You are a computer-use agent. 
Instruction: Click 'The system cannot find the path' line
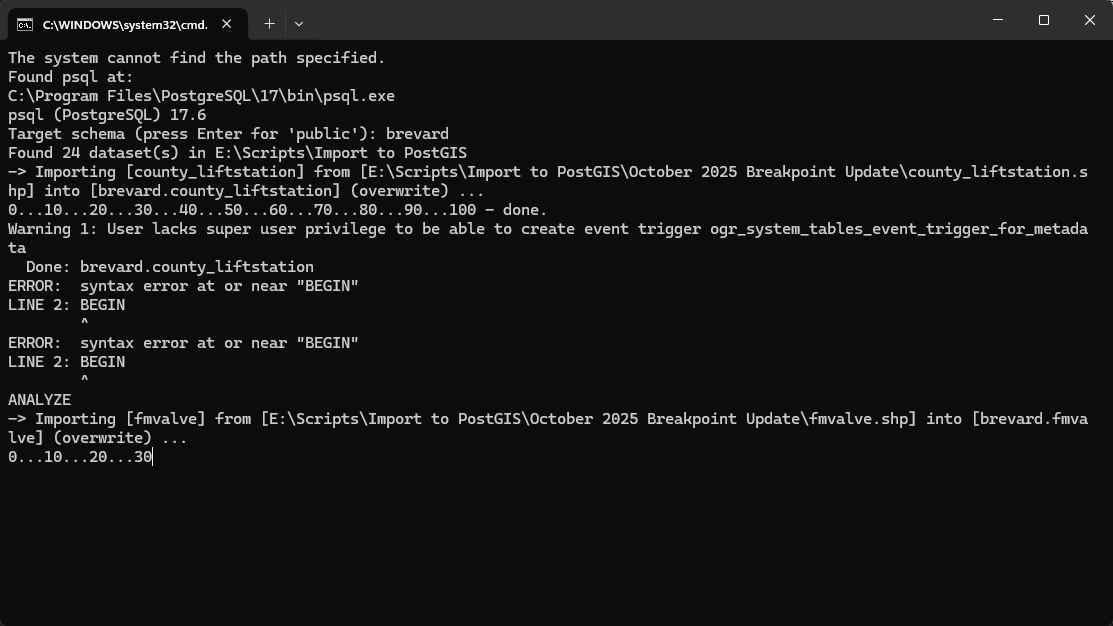tap(196, 58)
